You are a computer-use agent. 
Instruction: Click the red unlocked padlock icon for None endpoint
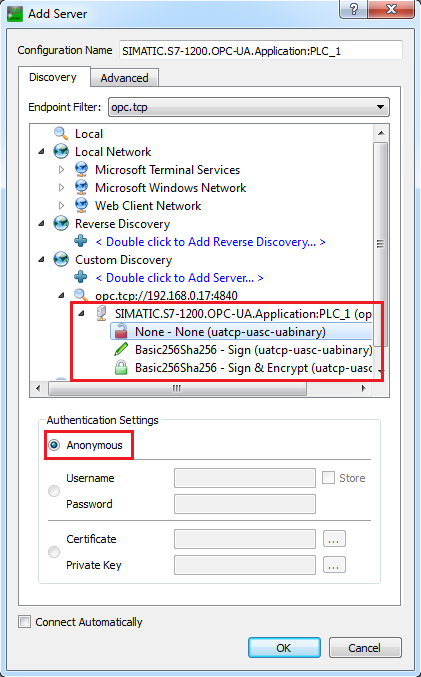click(120, 332)
